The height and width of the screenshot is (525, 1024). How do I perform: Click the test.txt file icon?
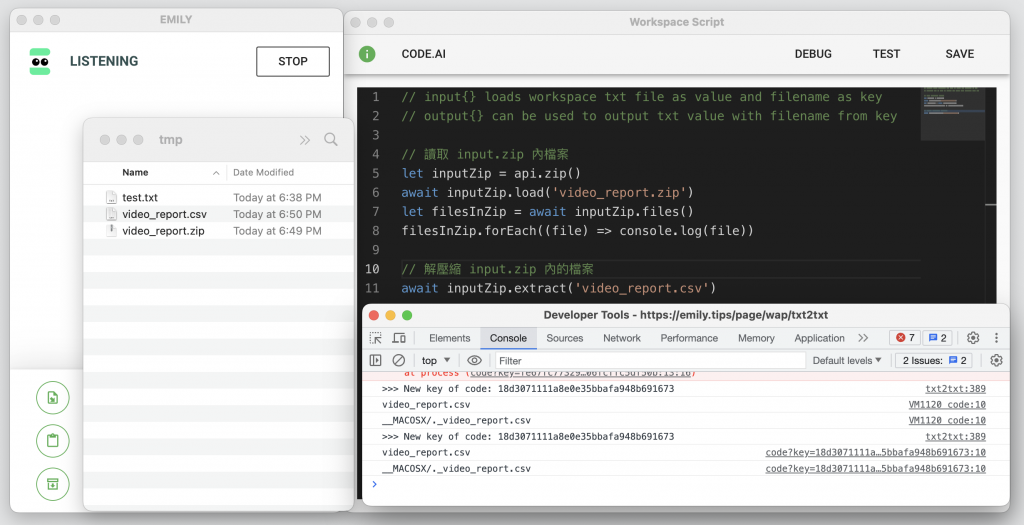[111, 197]
